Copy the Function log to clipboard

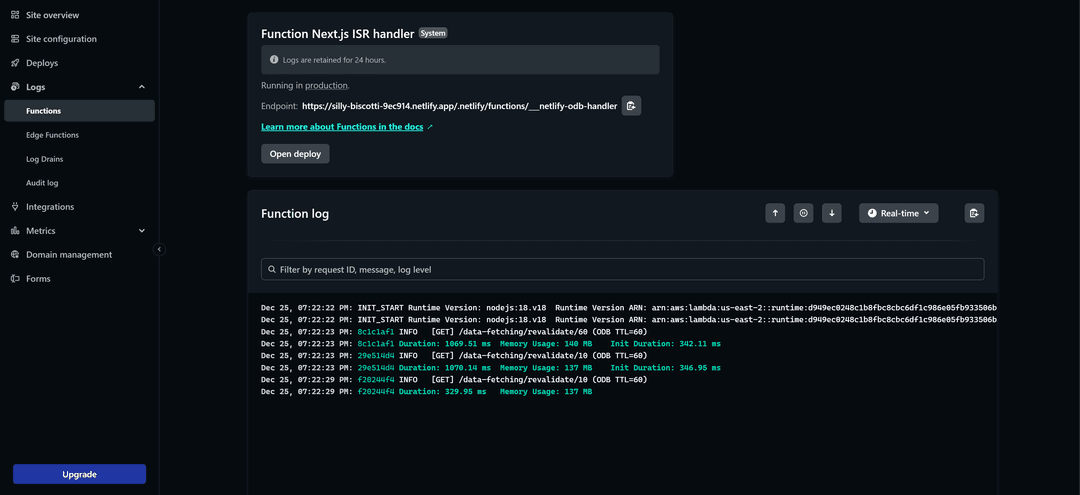click(974, 213)
